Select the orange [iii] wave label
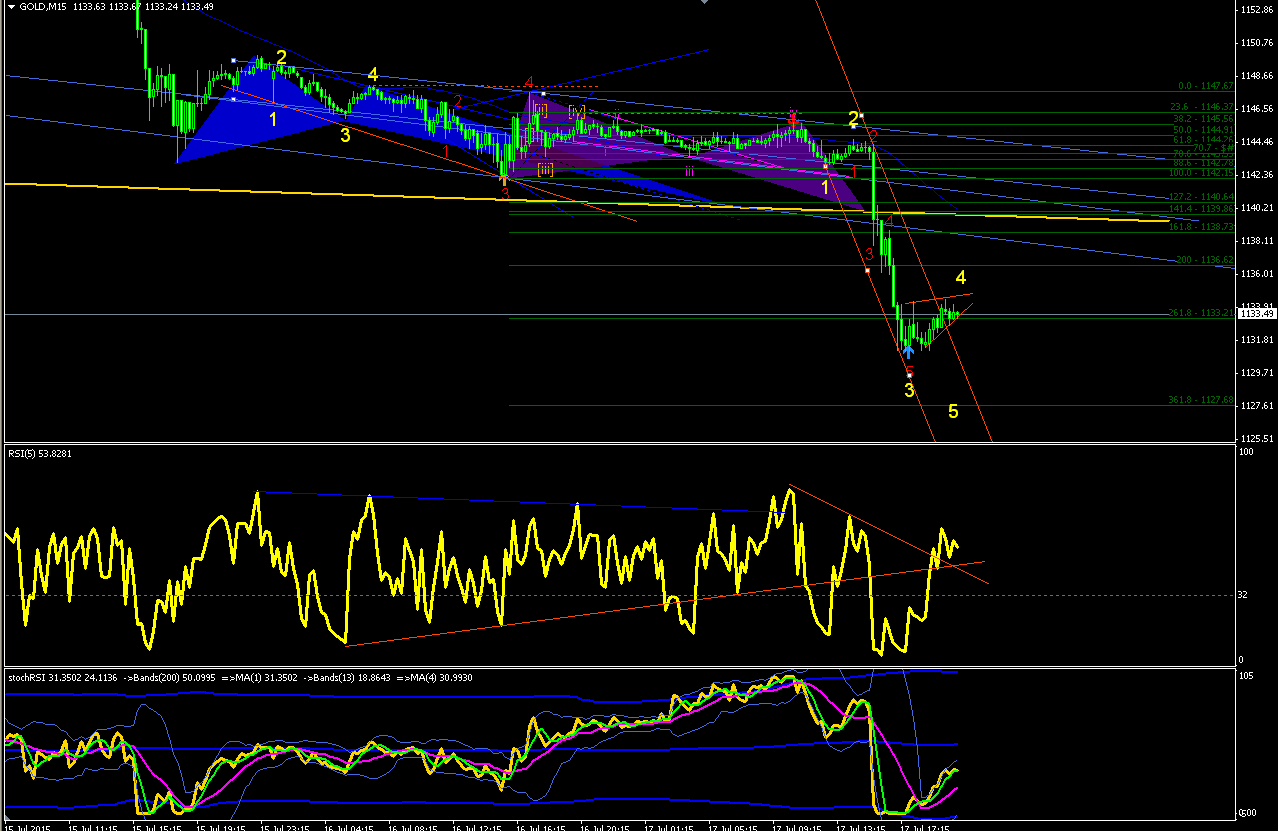 pyautogui.click(x=545, y=170)
